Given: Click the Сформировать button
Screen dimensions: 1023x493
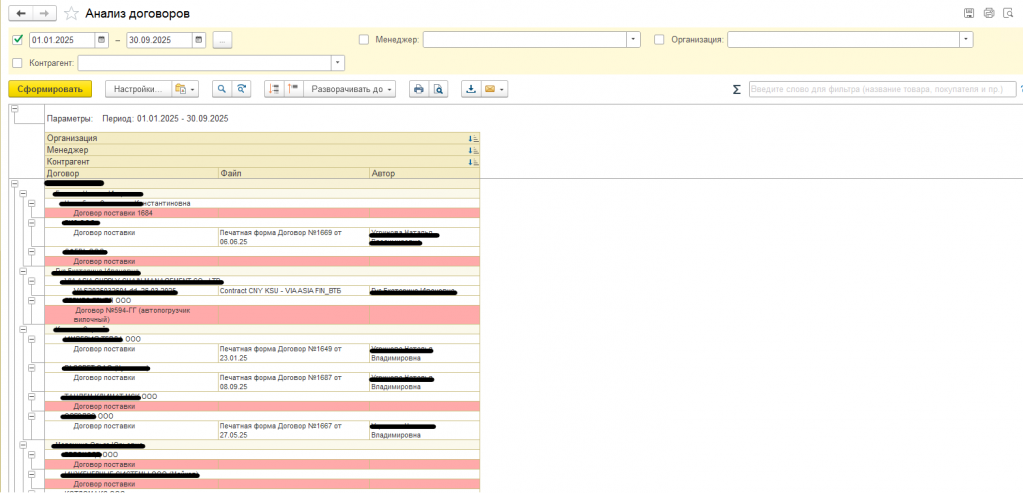Looking at the screenshot, I should point(50,89).
